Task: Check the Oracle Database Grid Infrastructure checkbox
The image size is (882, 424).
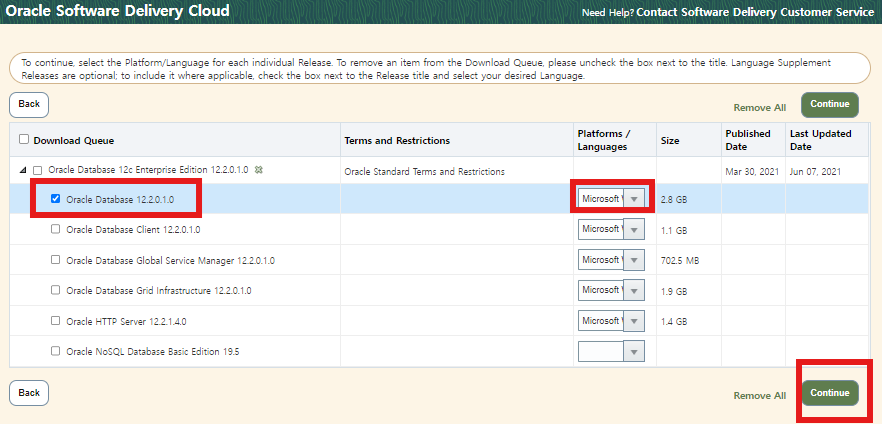Action: 55,290
